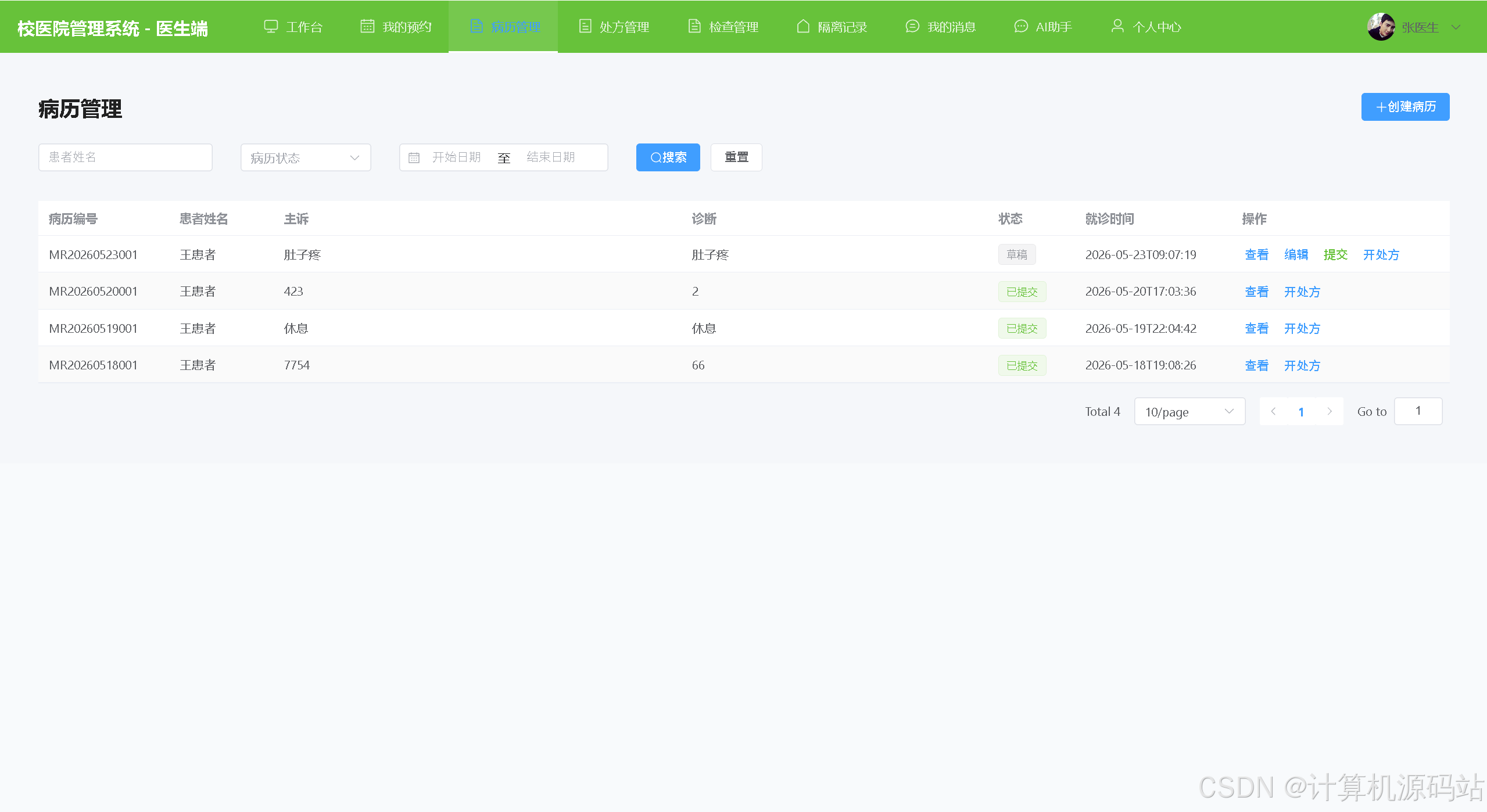Click record number MR20260519001
This screenshot has width=1487, height=812.
pos(93,328)
